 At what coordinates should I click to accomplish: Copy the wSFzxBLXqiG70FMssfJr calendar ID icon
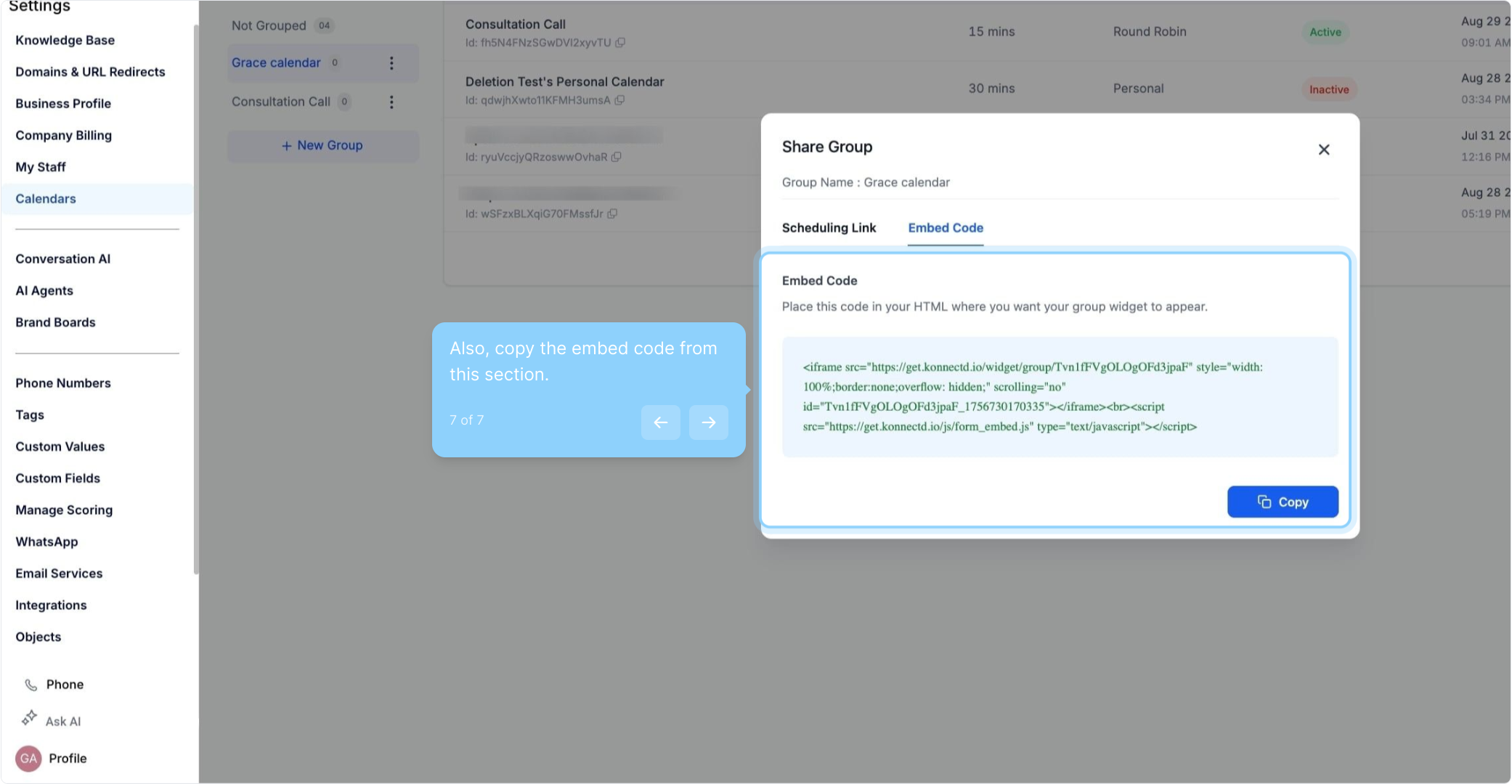612,214
